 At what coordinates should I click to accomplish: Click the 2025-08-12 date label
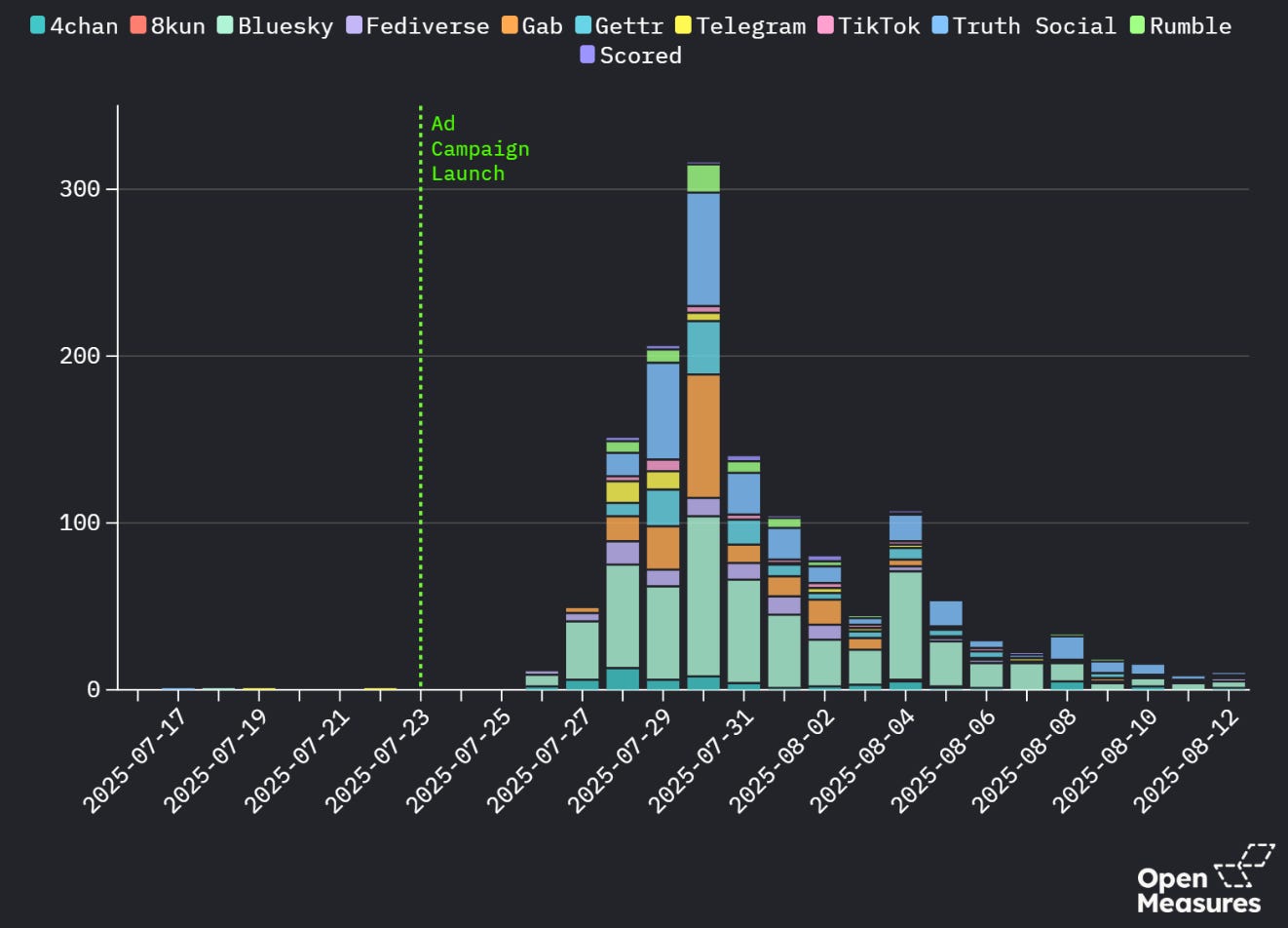point(1185,760)
